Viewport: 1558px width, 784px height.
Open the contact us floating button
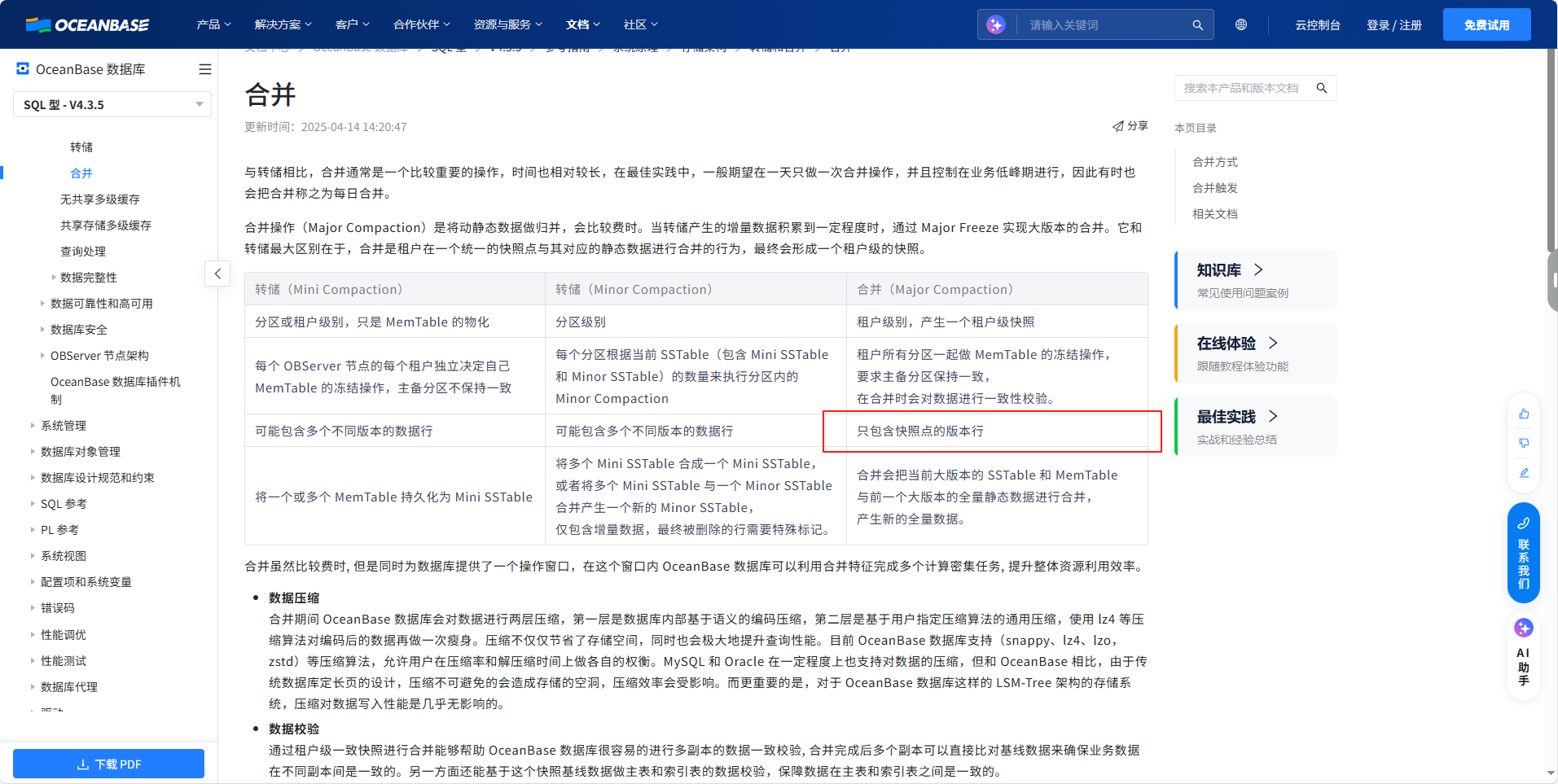click(1524, 553)
